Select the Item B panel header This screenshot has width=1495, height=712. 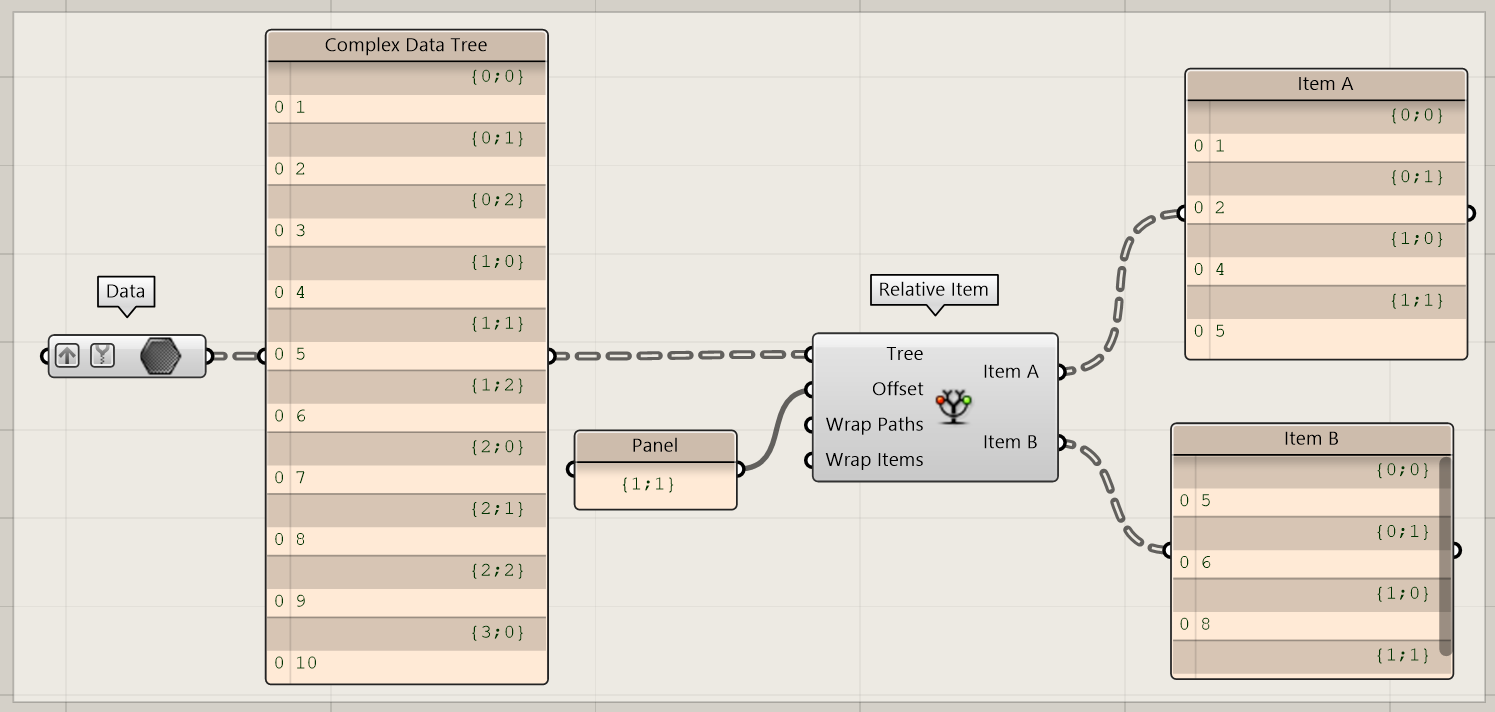1311,439
